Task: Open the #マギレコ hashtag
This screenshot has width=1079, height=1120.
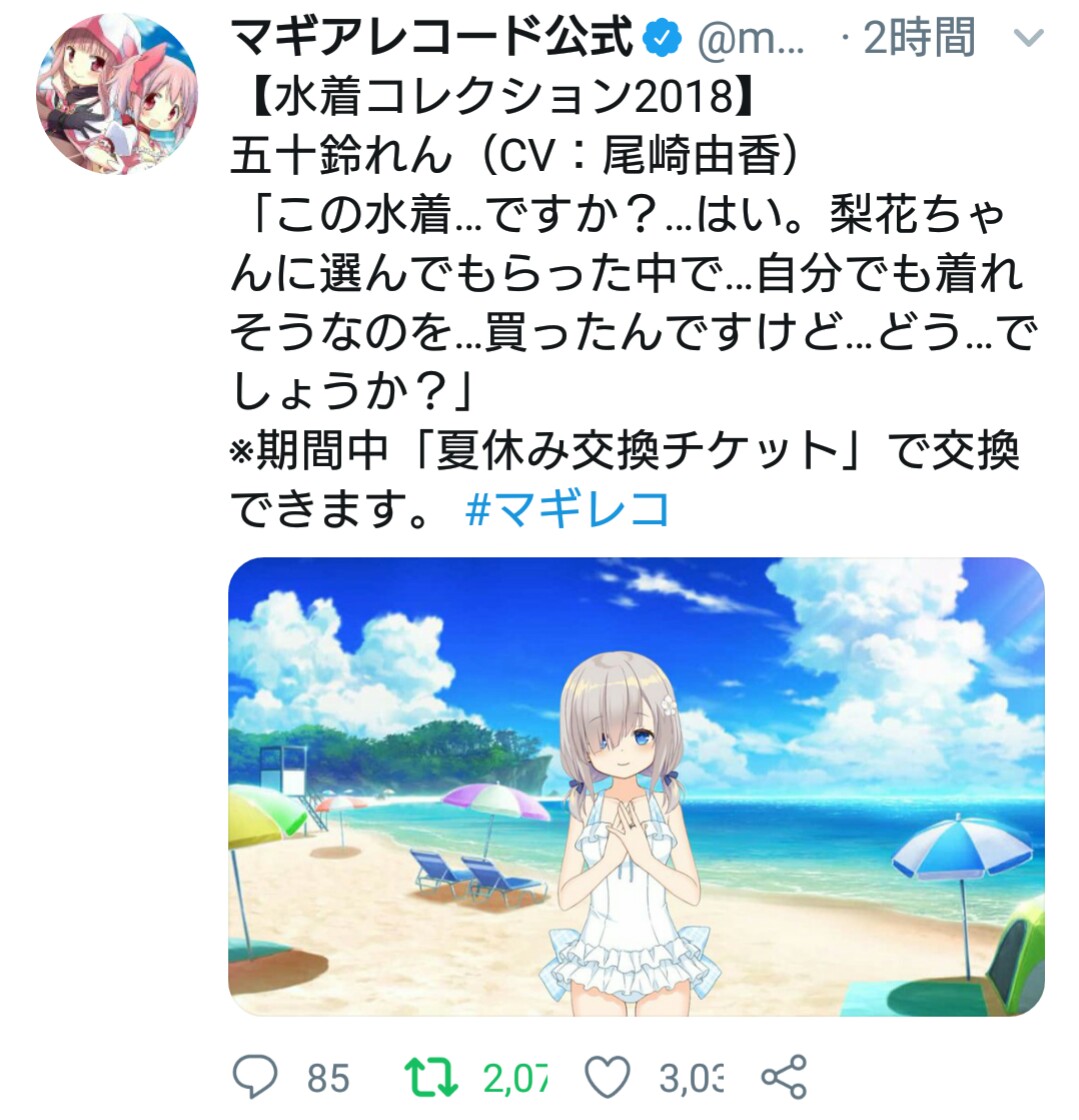Action: coord(567,509)
